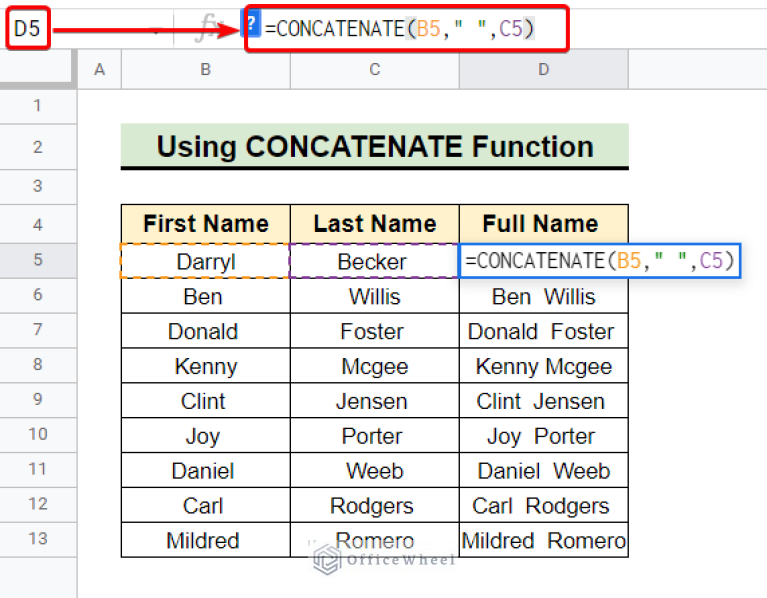Select column A header
Viewport: 767px width, 598px height.
point(99,69)
